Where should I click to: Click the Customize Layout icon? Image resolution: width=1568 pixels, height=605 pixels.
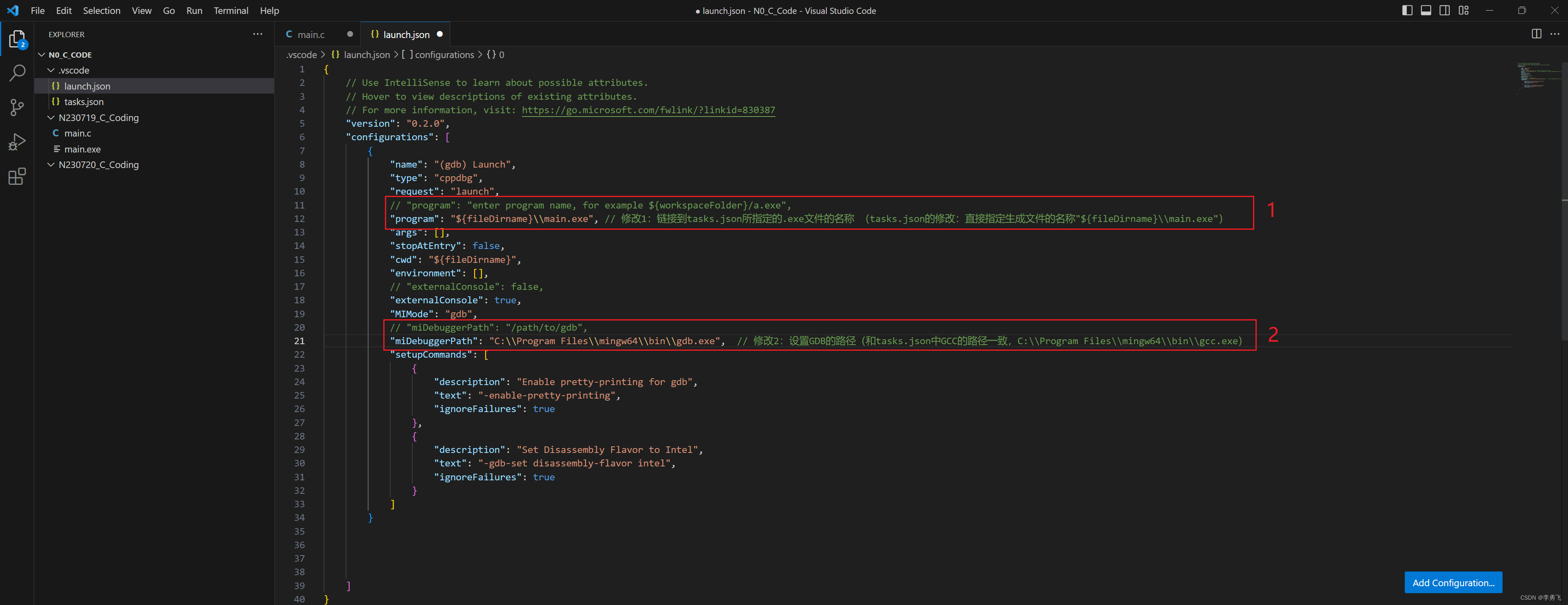[x=1463, y=10]
